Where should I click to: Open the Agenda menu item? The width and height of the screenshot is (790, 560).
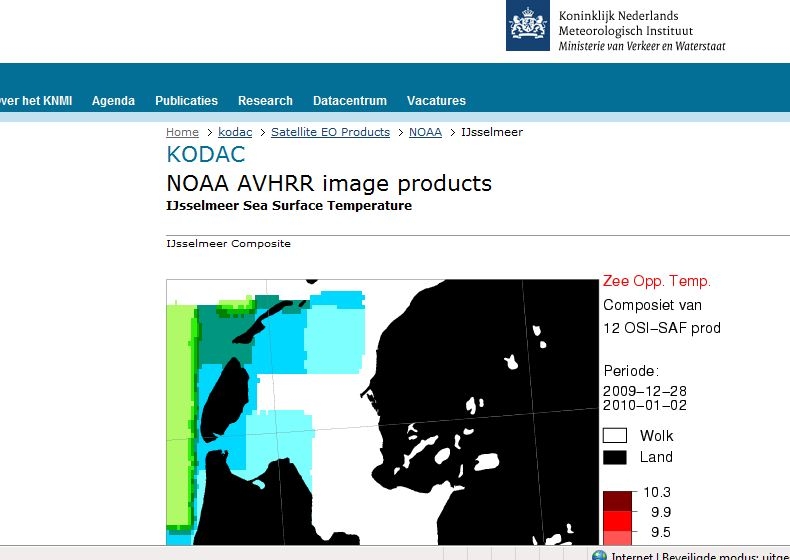click(x=113, y=101)
